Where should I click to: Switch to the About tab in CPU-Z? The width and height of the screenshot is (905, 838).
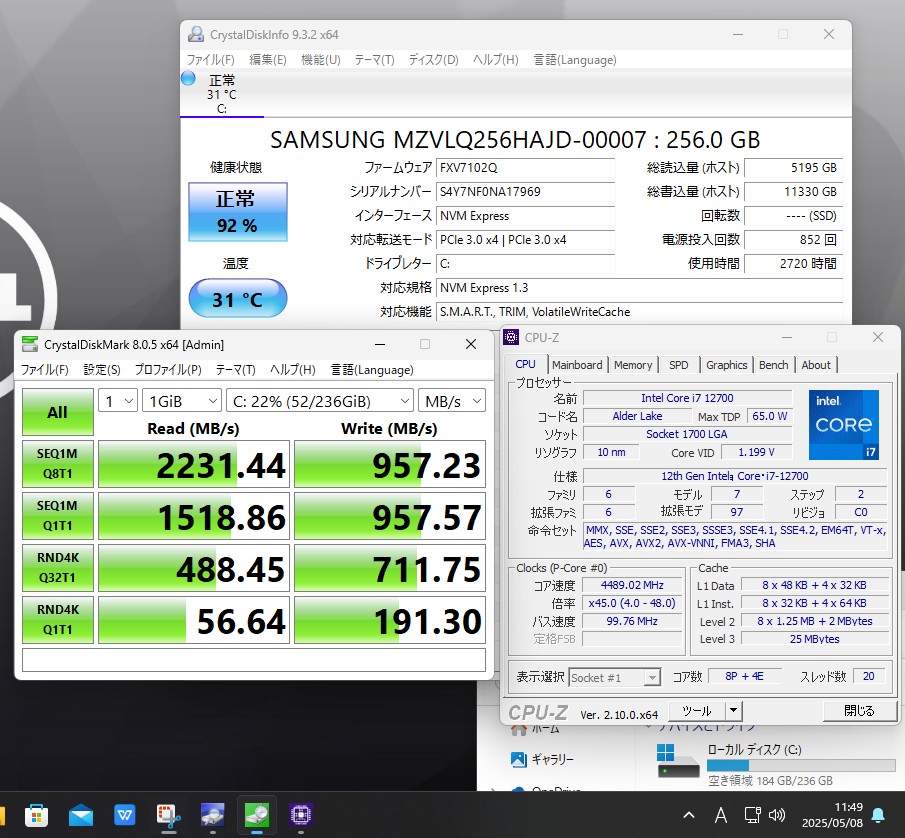coord(816,365)
